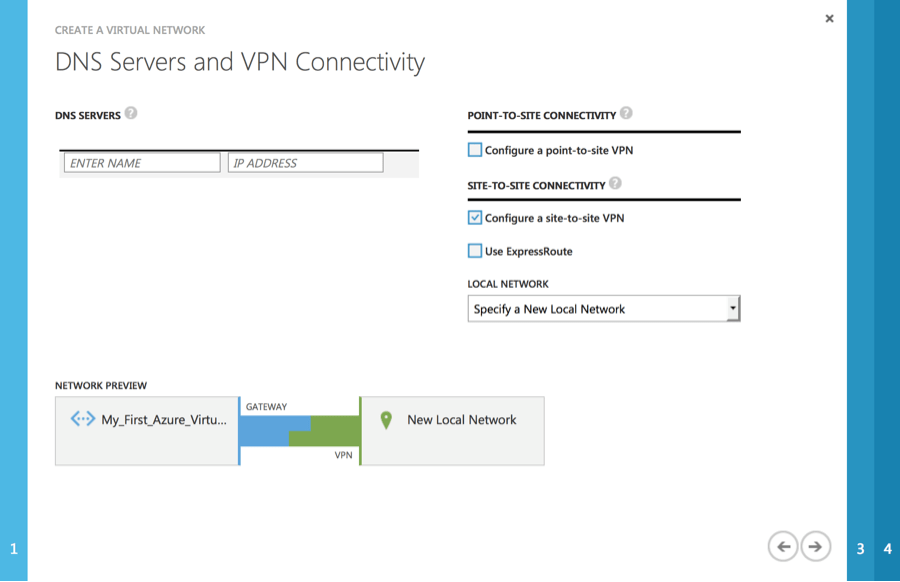This screenshot has height=582, width=900.
Task: Click inside the ENTER NAME field
Action: (141, 161)
